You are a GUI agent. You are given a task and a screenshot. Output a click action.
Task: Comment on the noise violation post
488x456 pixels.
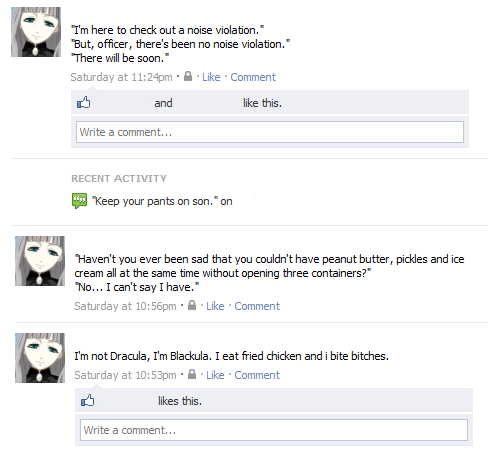pos(253,77)
